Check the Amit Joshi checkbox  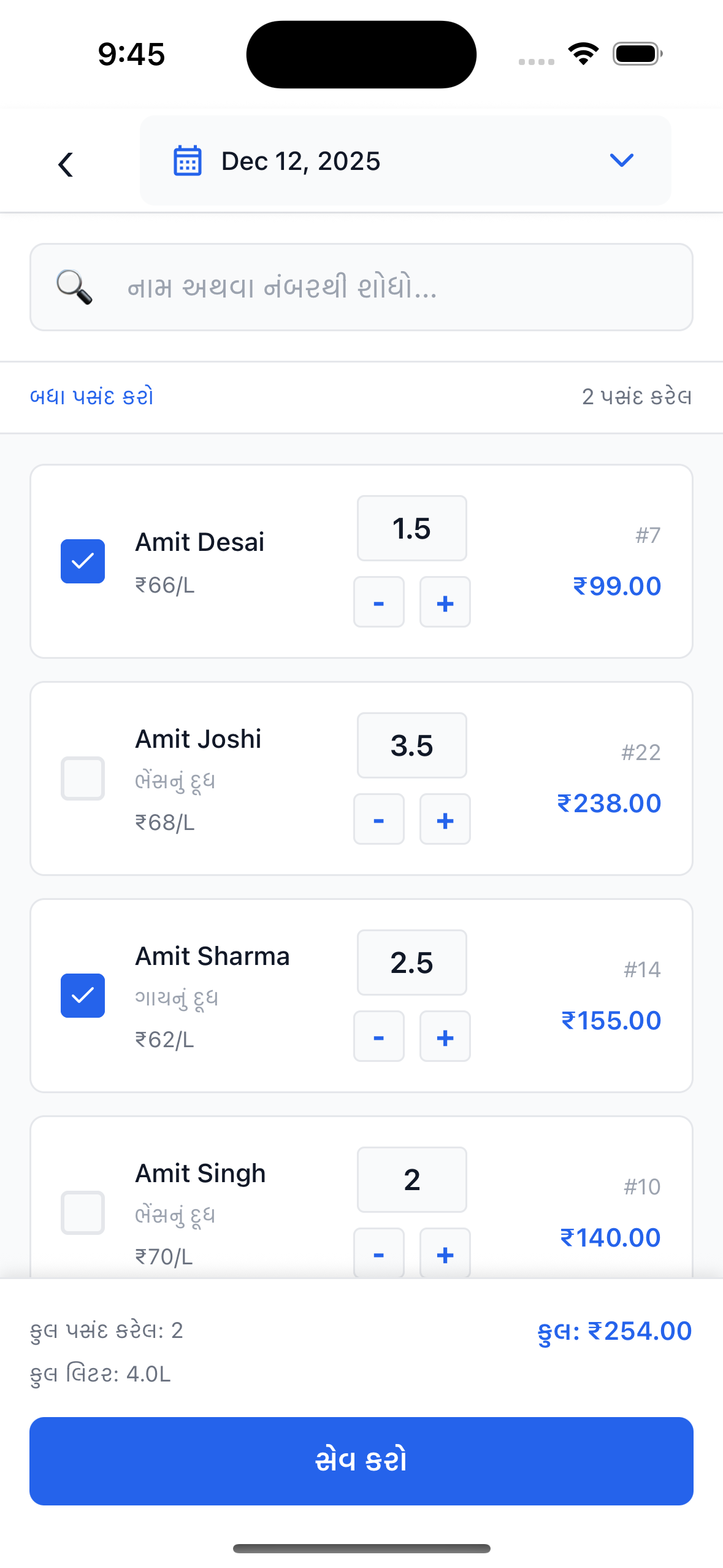click(x=83, y=778)
